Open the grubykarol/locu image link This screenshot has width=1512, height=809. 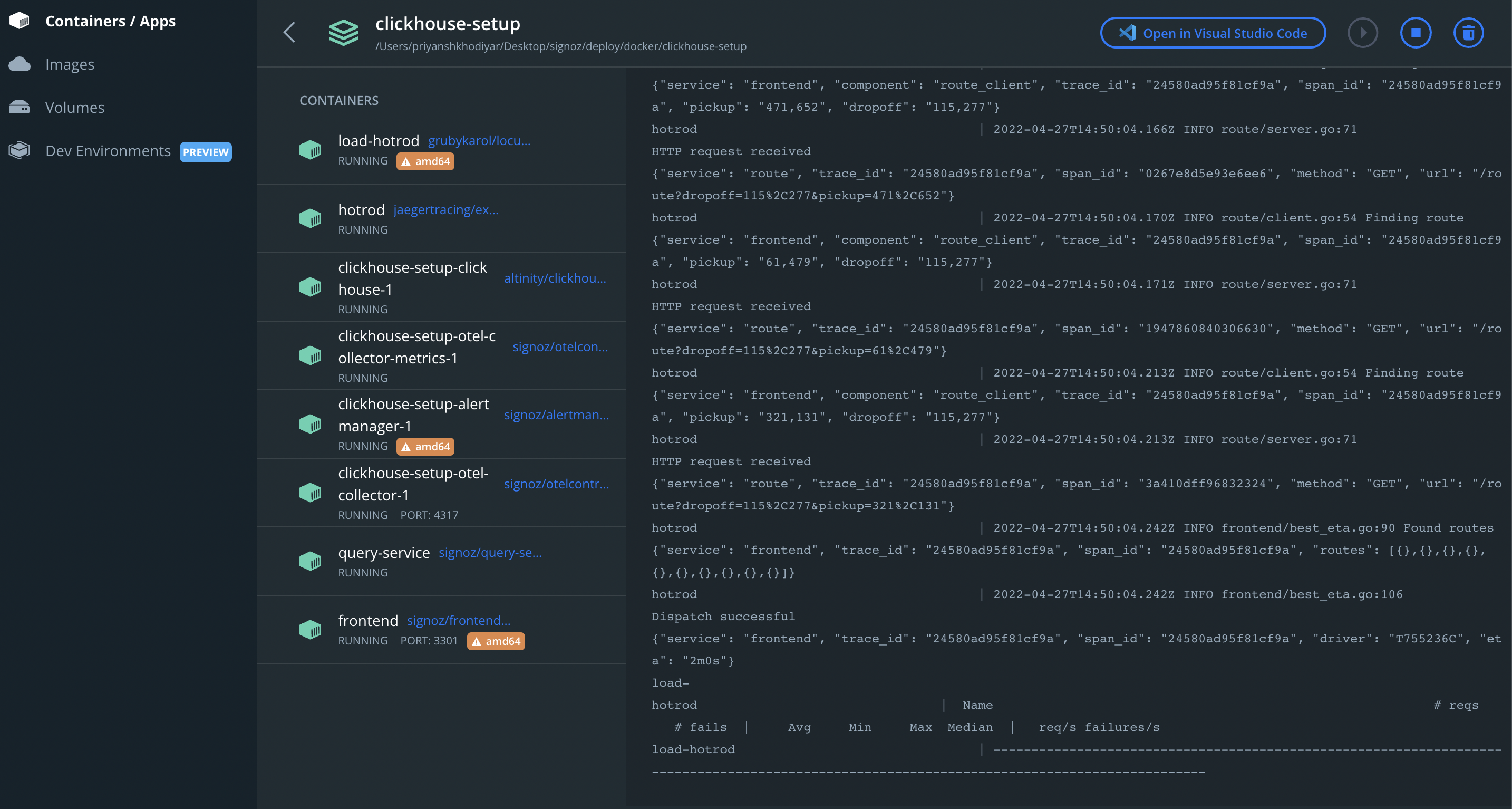[x=478, y=140]
